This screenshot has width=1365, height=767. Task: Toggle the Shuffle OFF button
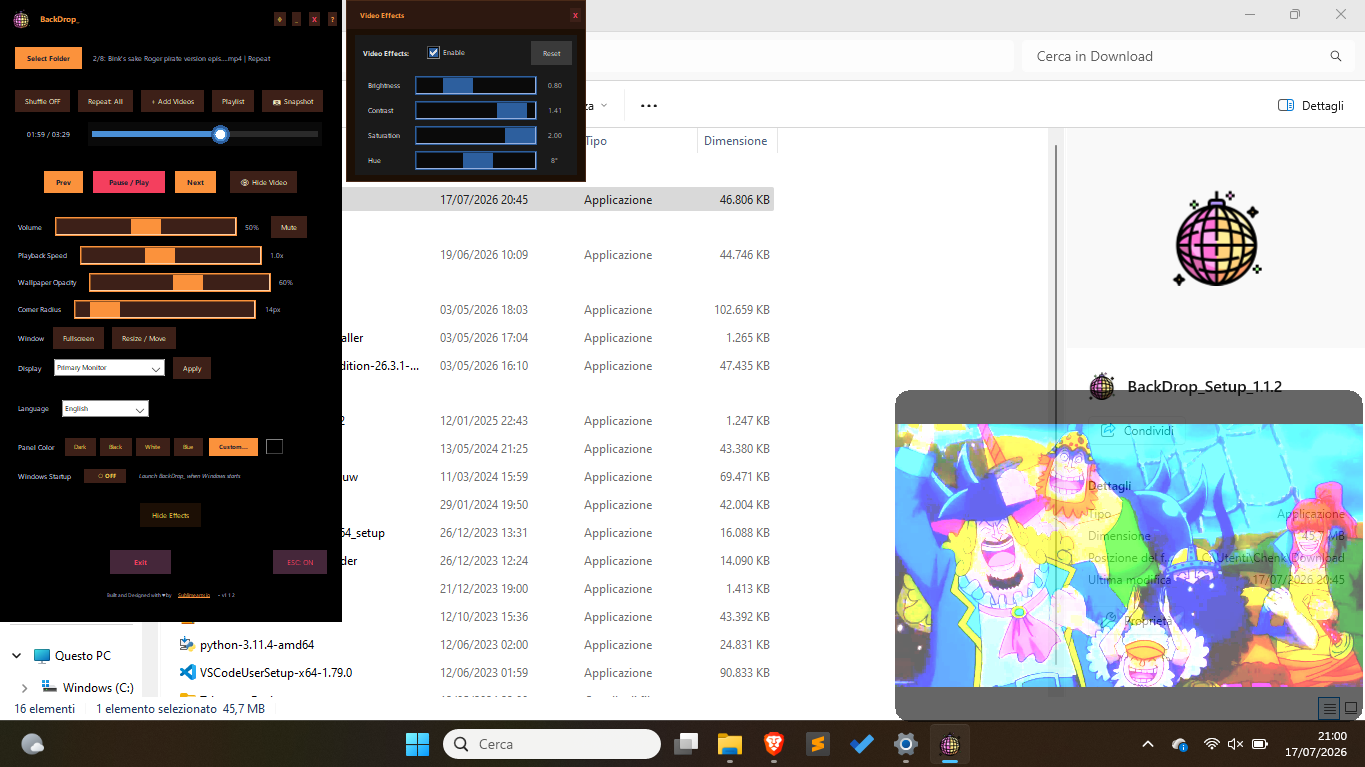click(42, 101)
